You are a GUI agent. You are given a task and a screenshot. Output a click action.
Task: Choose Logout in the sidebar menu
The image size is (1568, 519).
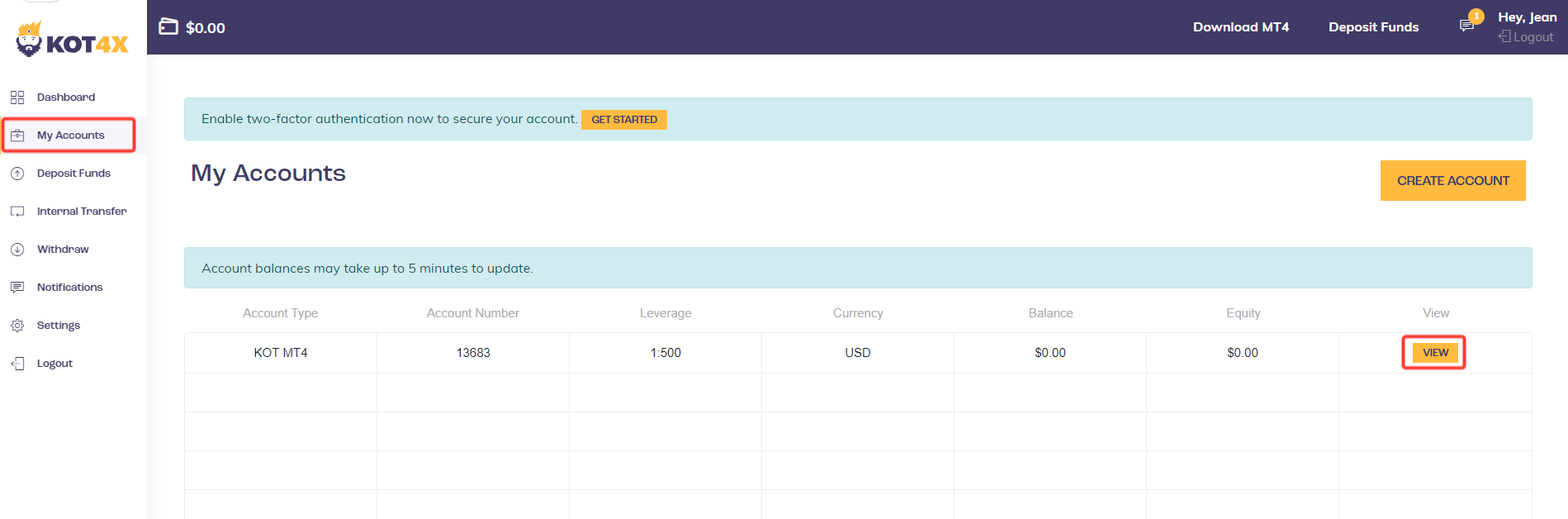(x=54, y=364)
